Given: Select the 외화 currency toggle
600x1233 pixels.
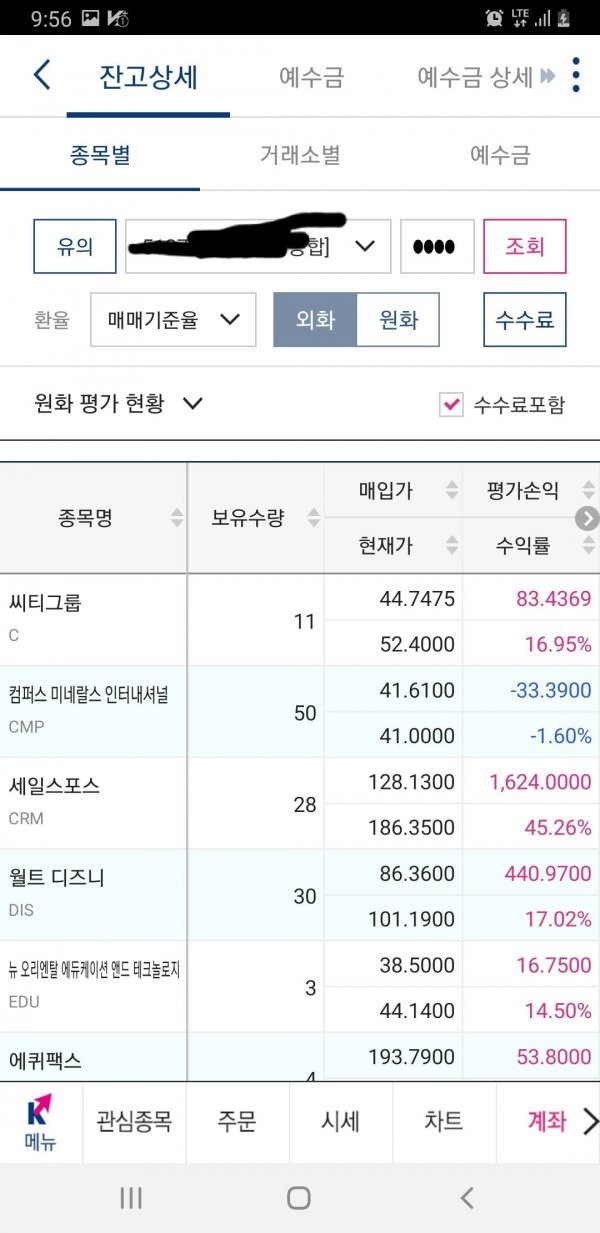Looking at the screenshot, I should point(315,320).
